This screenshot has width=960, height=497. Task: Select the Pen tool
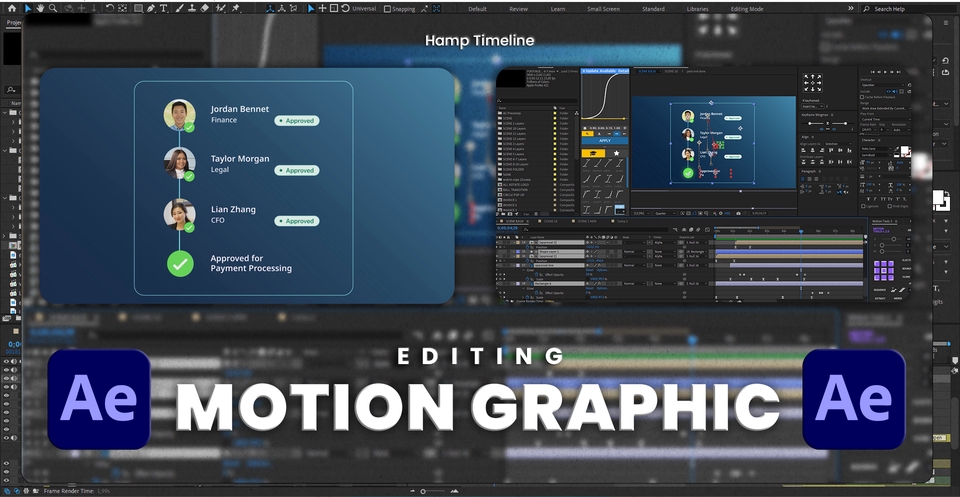coord(151,9)
